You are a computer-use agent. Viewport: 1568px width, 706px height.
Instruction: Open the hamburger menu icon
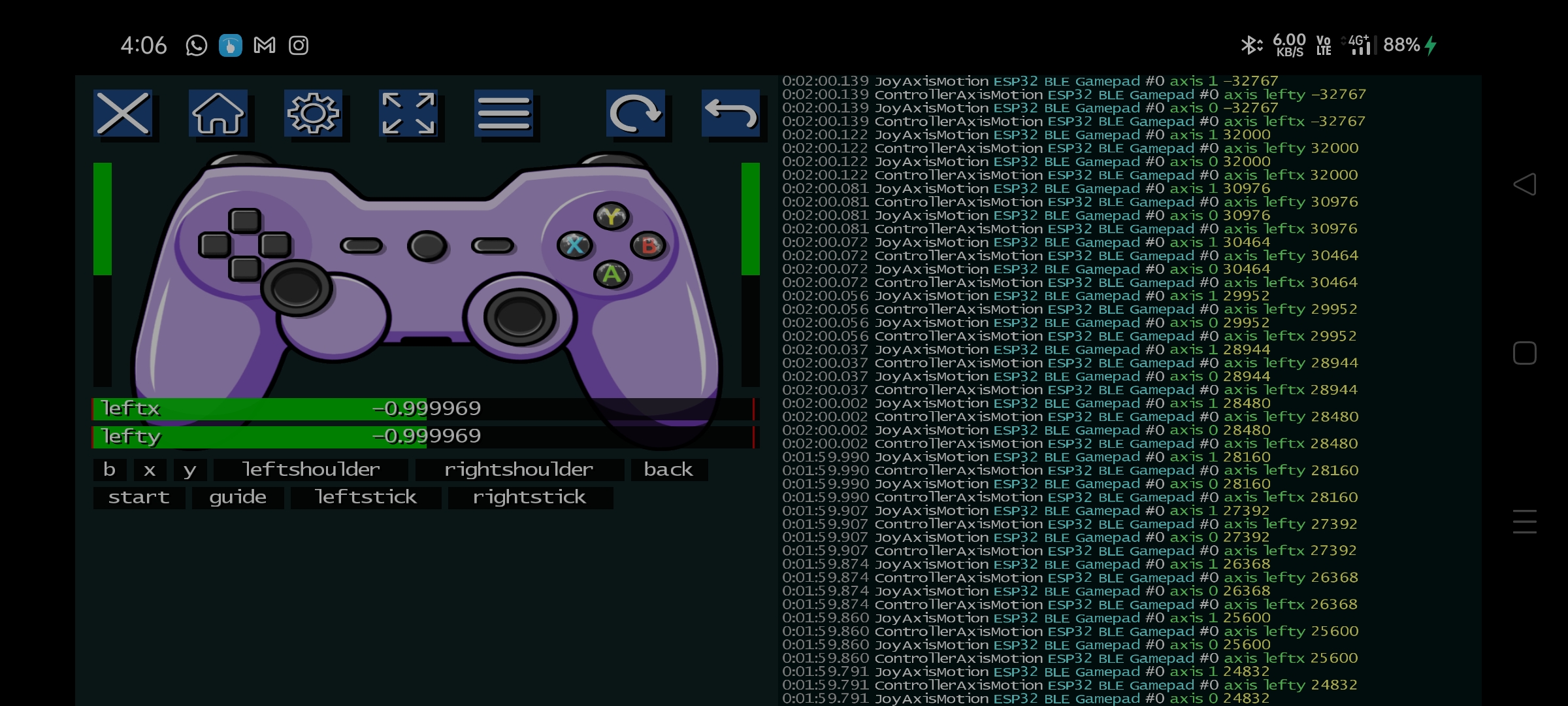pos(503,114)
